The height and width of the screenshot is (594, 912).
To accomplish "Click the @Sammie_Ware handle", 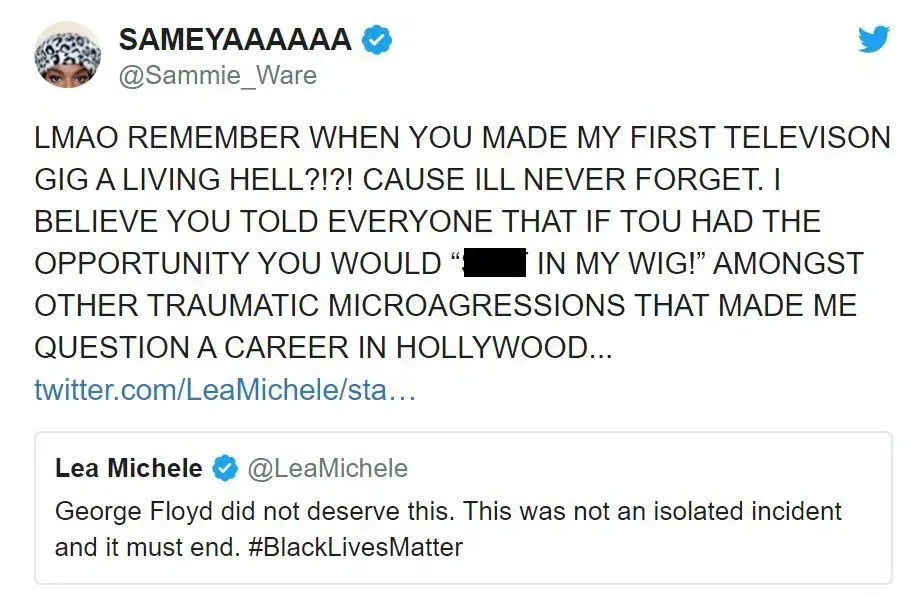I will (x=217, y=75).
